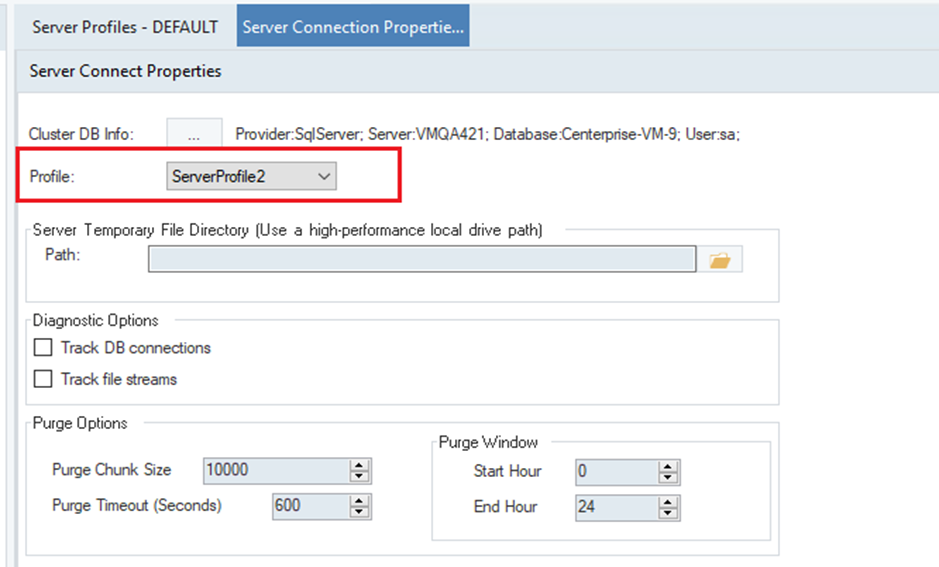
Task: Click the Server Temporary File Path field
Action: tap(421, 260)
